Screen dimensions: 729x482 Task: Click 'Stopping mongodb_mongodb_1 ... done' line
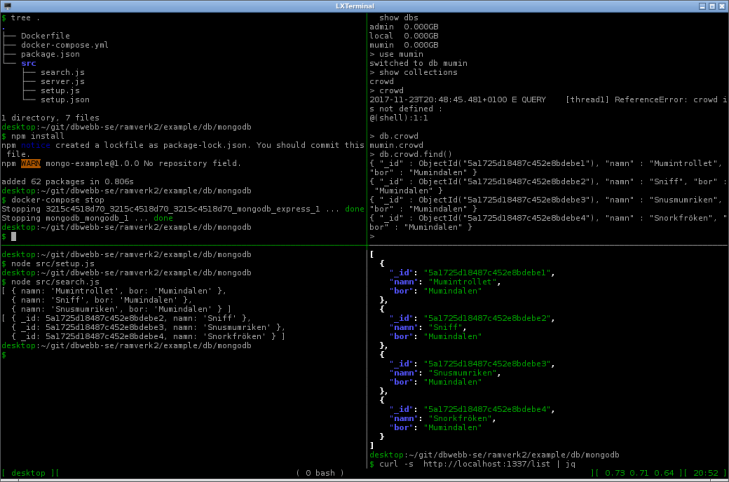pos(87,218)
